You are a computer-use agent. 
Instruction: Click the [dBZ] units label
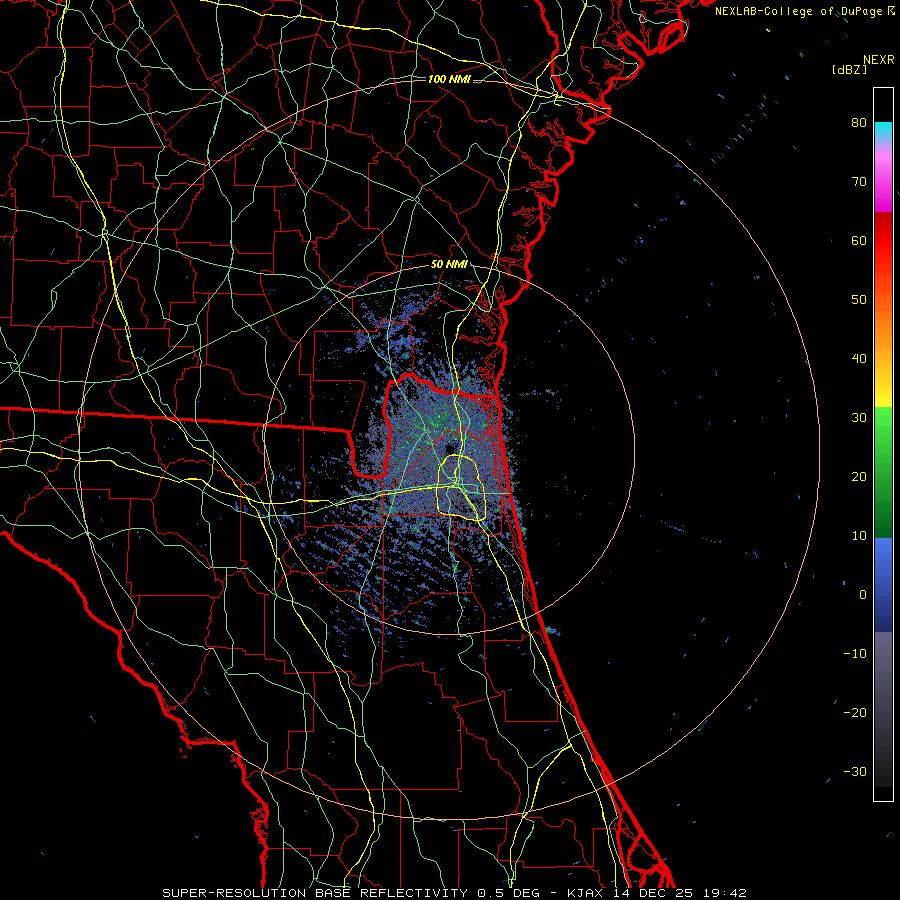pos(849,70)
